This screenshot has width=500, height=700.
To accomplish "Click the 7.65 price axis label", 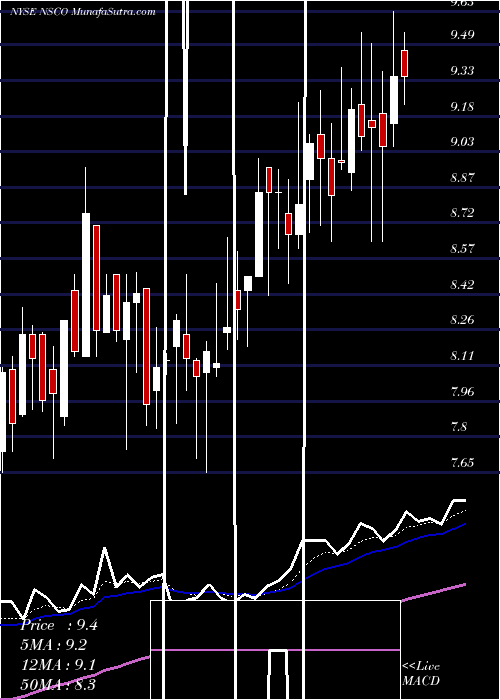I will pyautogui.click(x=462, y=462).
